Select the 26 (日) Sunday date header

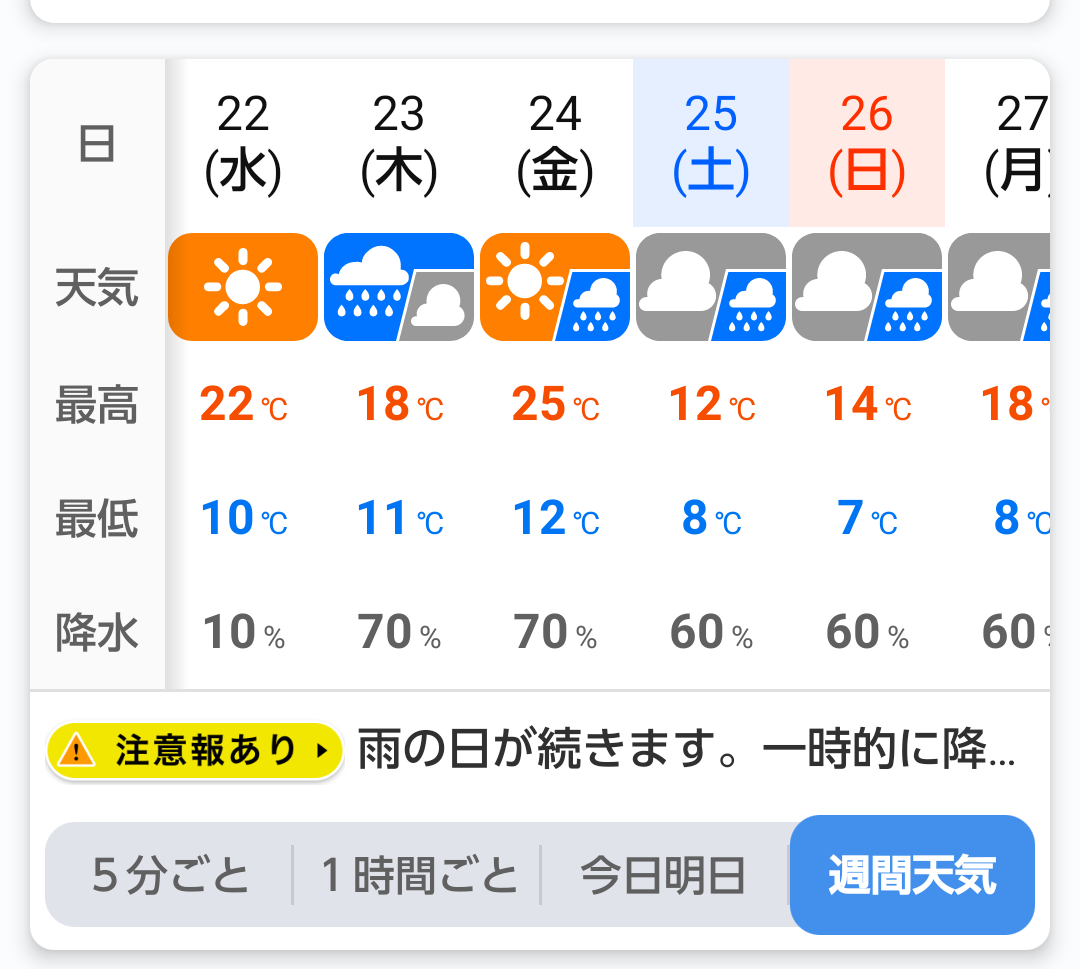(866, 143)
